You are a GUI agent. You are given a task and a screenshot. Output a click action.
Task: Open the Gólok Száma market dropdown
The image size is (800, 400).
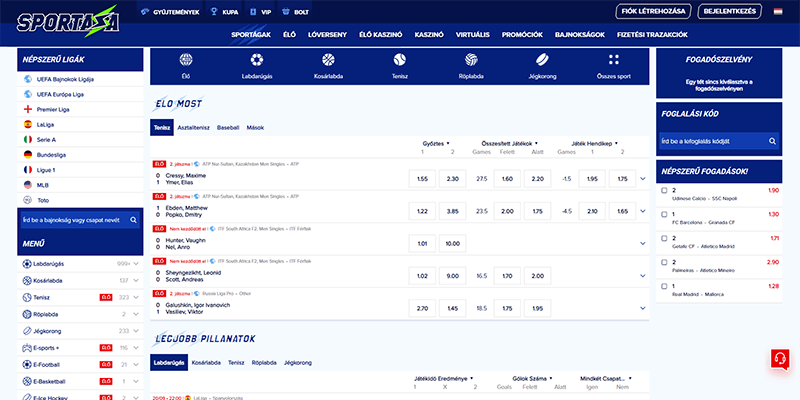(x=532, y=379)
